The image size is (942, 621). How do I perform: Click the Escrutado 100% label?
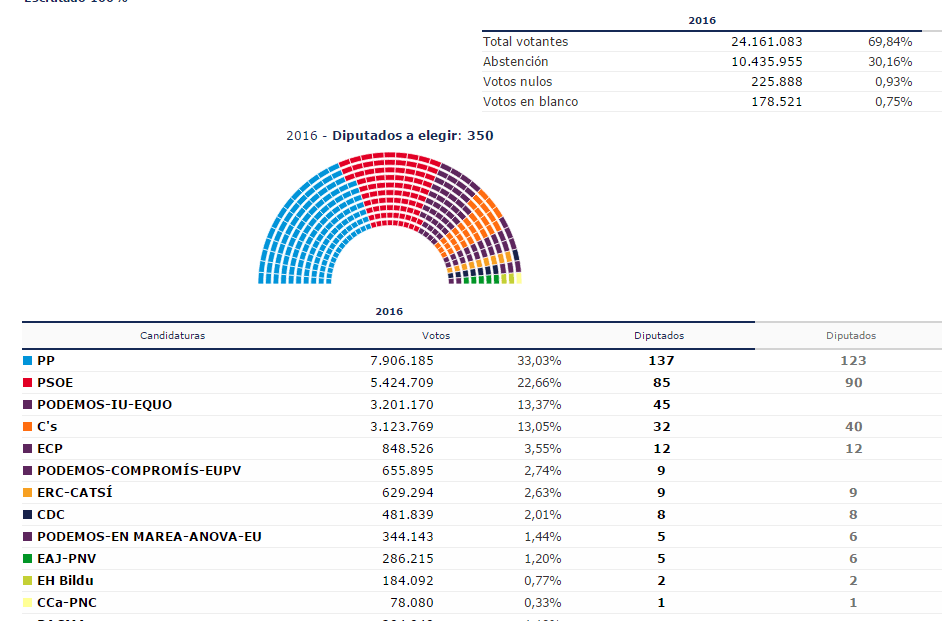[75, 4]
